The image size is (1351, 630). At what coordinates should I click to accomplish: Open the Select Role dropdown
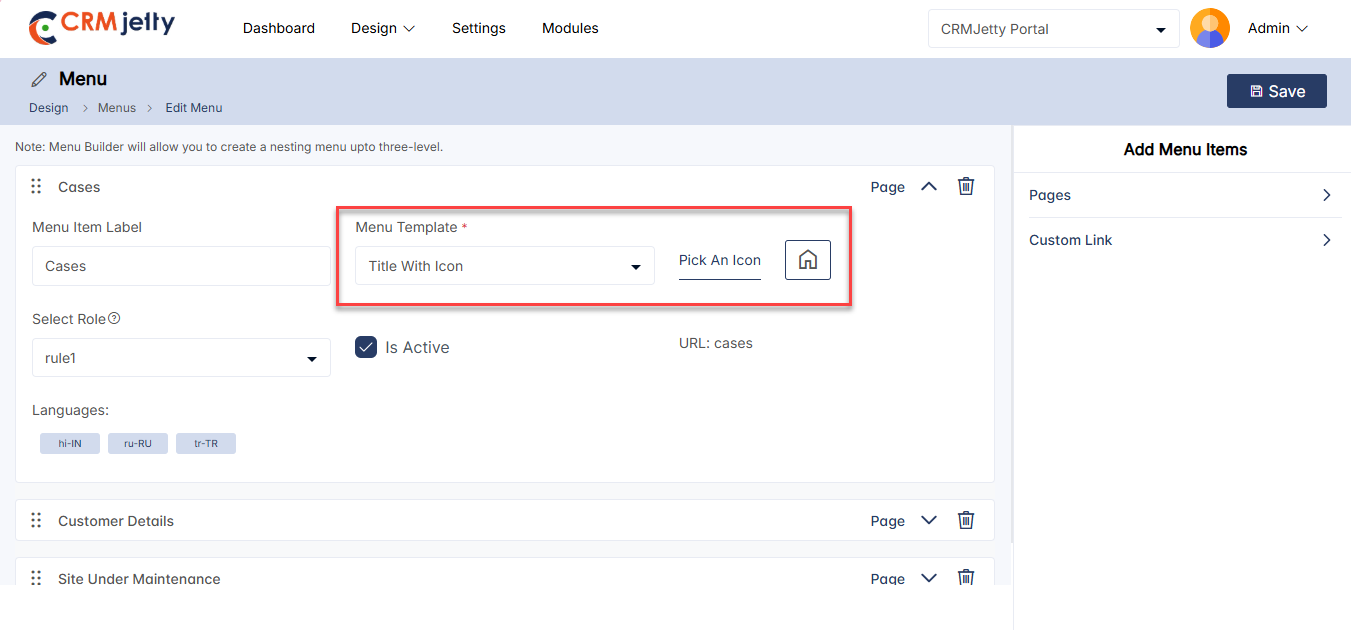coord(181,358)
